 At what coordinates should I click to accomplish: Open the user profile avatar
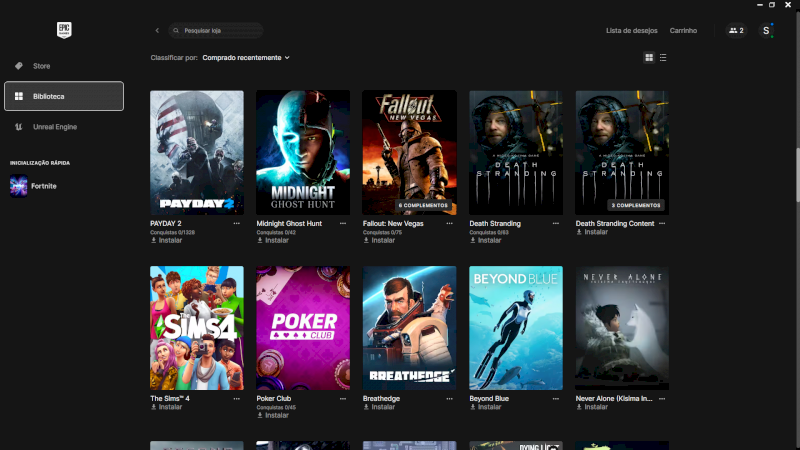(766, 31)
